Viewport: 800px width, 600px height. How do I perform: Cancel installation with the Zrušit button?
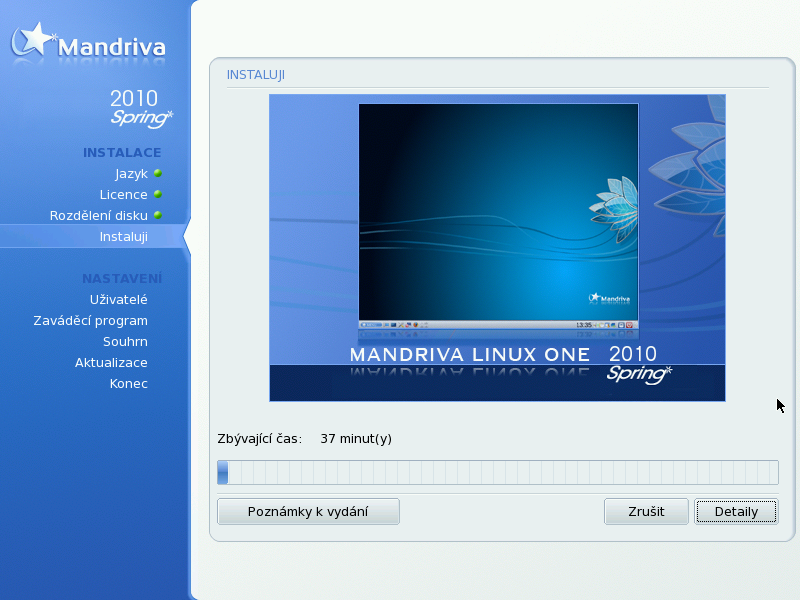pyautogui.click(x=646, y=511)
